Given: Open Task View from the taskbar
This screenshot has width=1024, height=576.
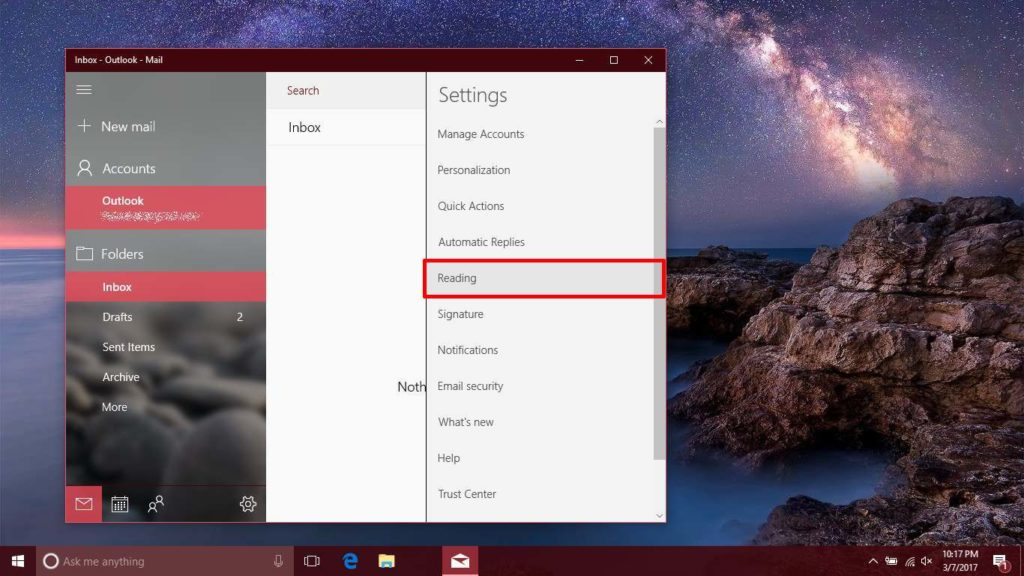Looking at the screenshot, I should (x=311, y=560).
